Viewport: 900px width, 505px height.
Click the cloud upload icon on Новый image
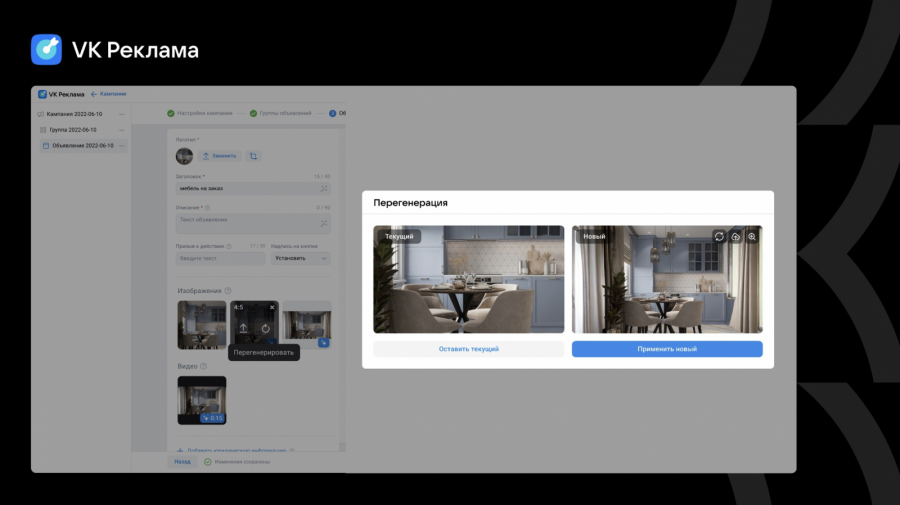point(735,236)
